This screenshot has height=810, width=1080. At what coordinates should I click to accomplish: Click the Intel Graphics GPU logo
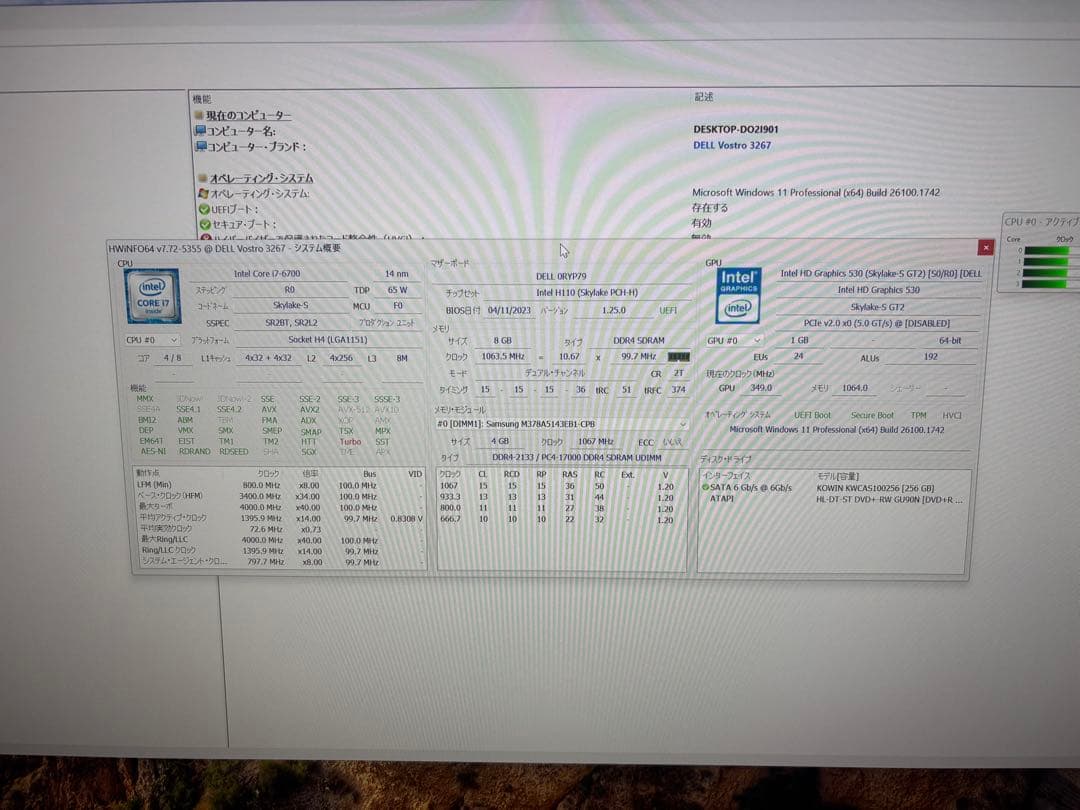click(737, 295)
